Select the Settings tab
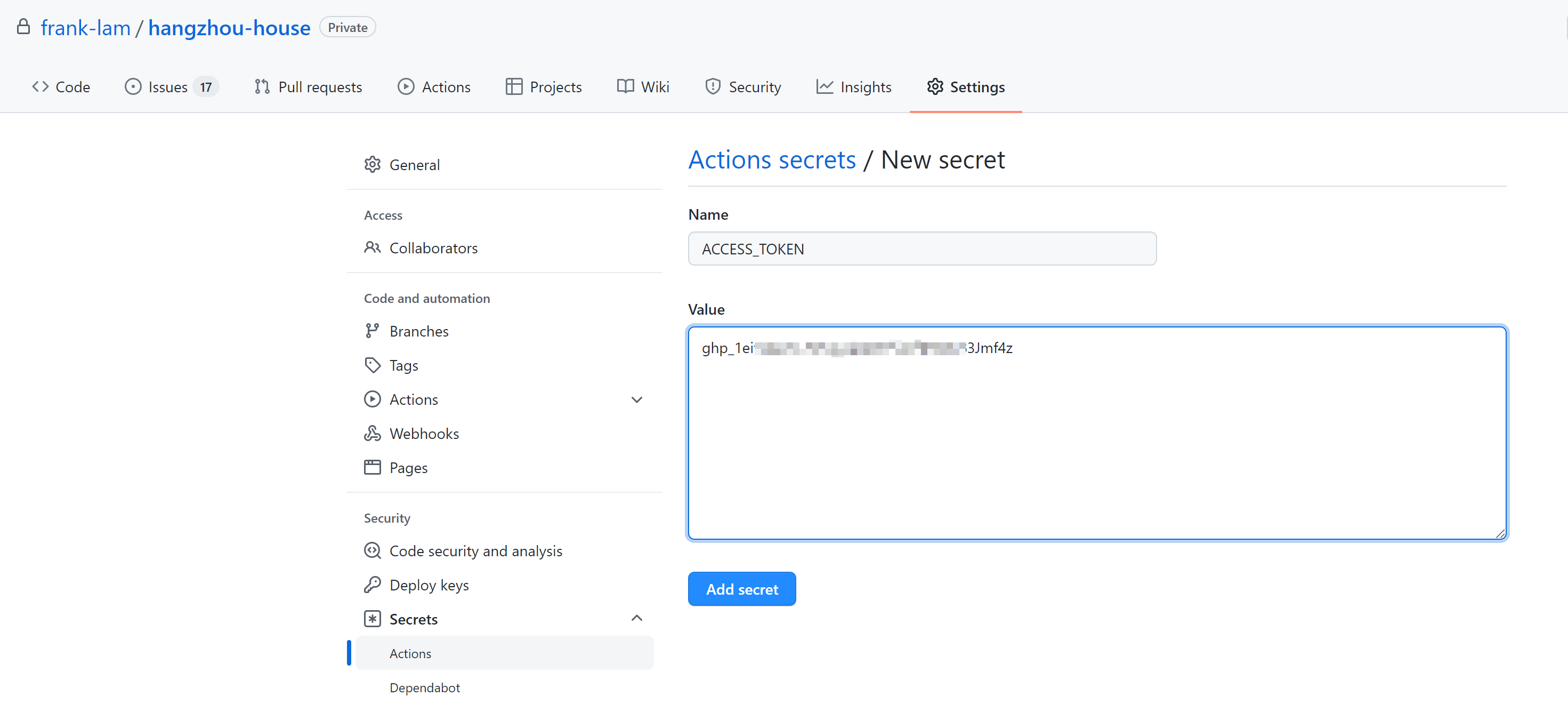The width and height of the screenshot is (1568, 704). point(965,87)
